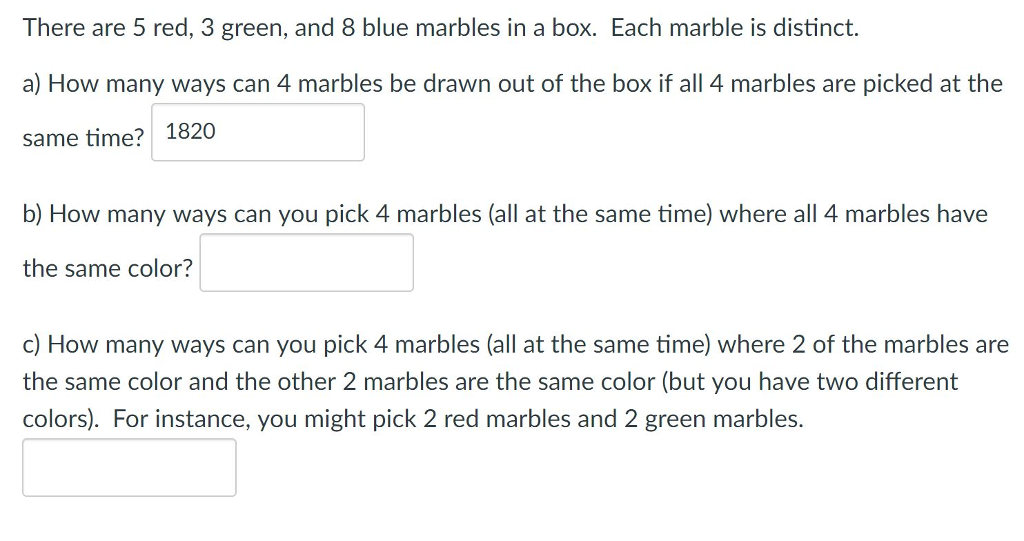Click the intro sentence about marbles in a box

[441, 28]
